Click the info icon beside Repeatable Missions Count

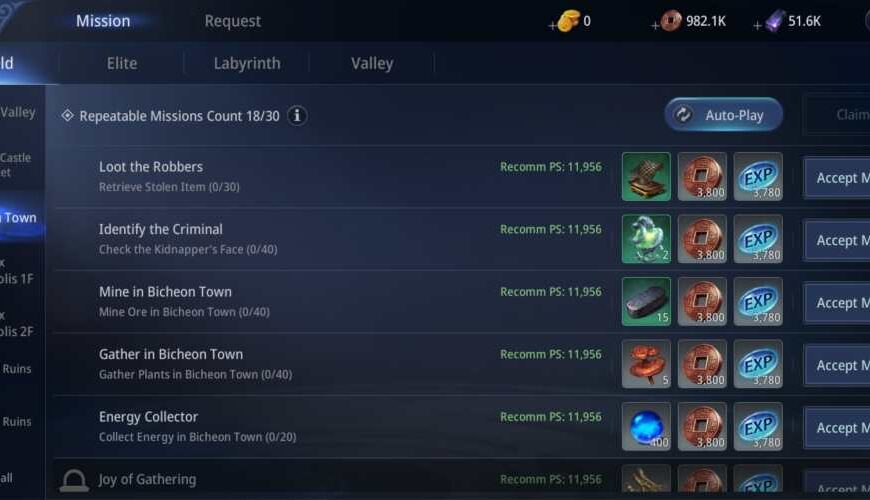(x=297, y=115)
